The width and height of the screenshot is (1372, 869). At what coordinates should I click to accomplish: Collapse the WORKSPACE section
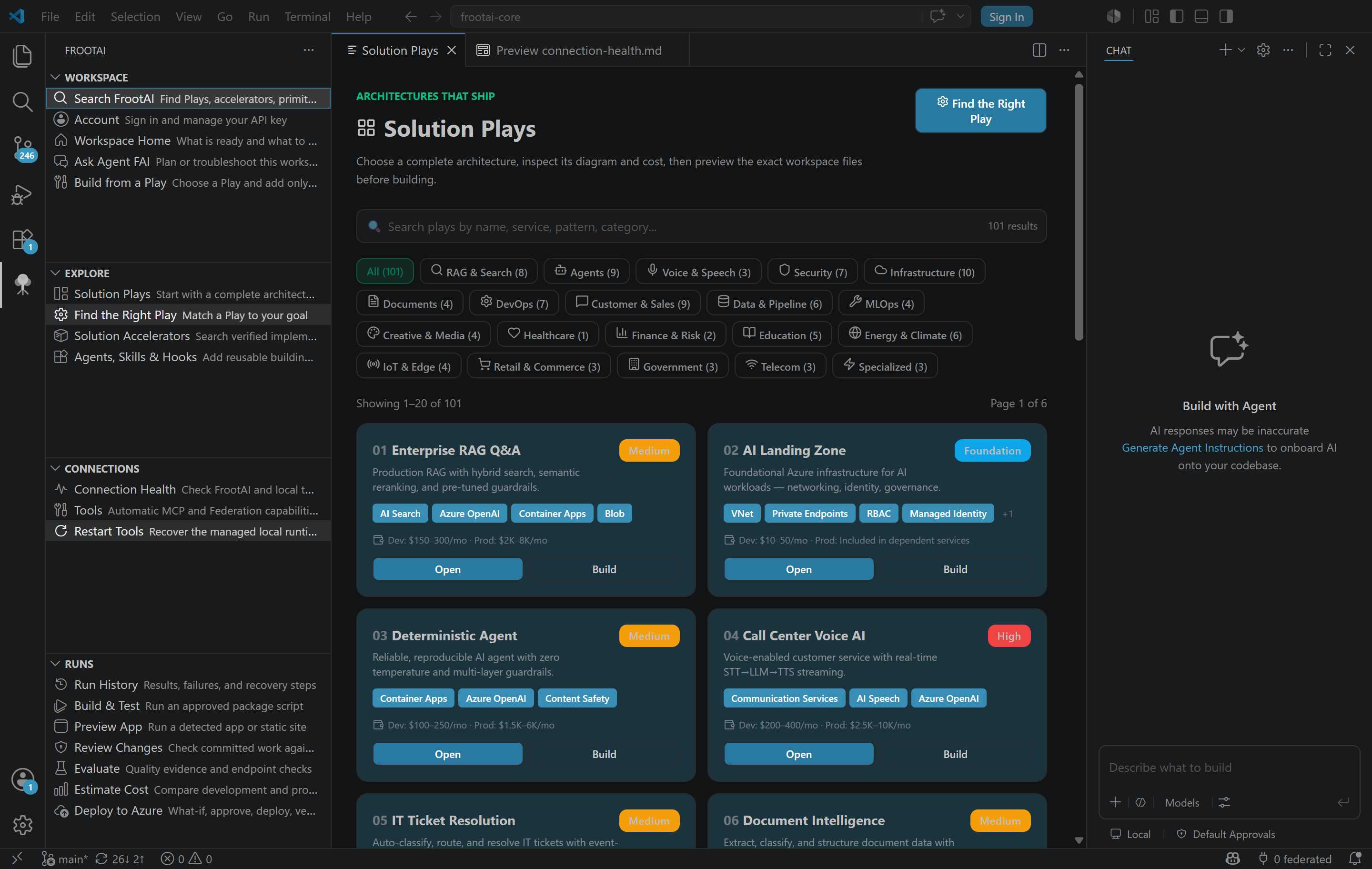point(55,77)
